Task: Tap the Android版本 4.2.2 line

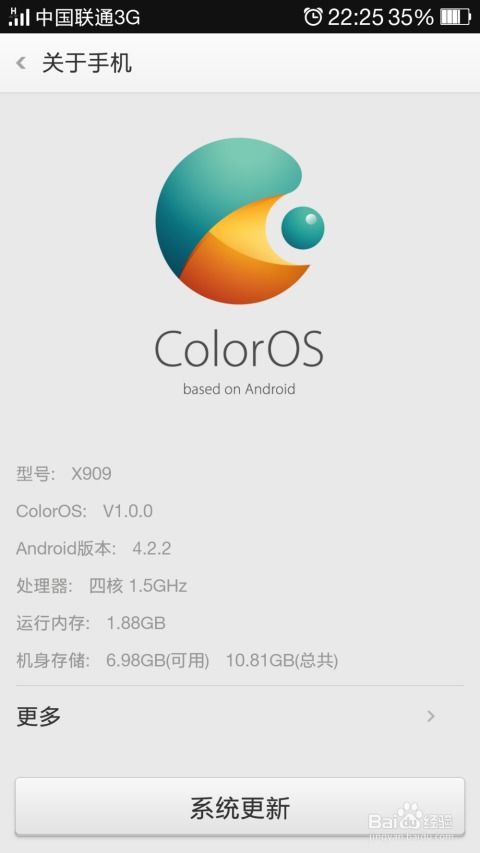Action: 94,548
